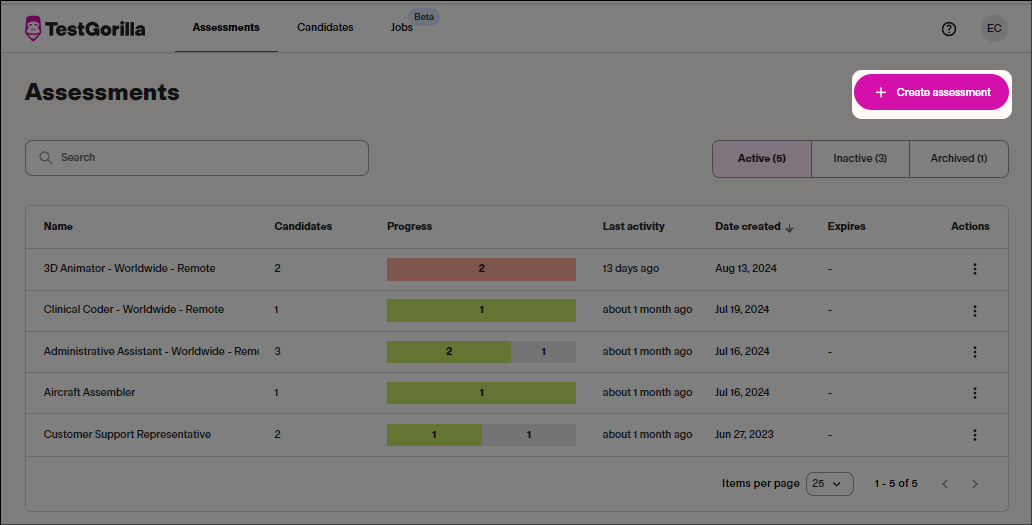Viewport: 1032px width, 525px height.
Task: Click the 'Items per page' label
Action: click(760, 484)
